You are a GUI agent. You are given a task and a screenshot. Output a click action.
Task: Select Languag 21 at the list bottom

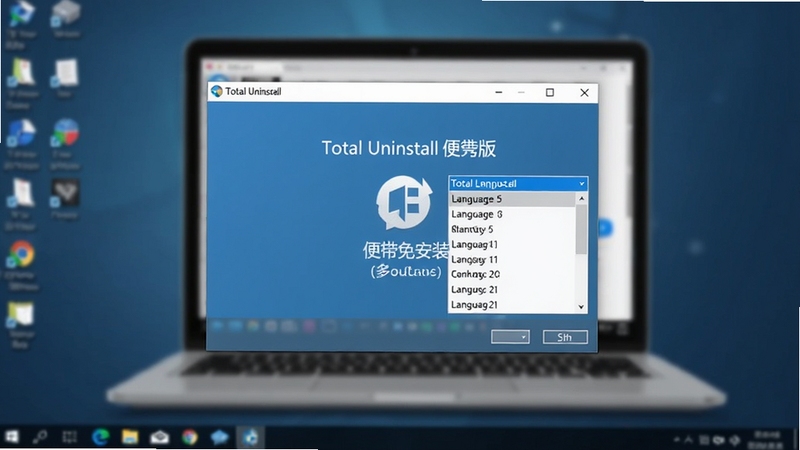512,305
